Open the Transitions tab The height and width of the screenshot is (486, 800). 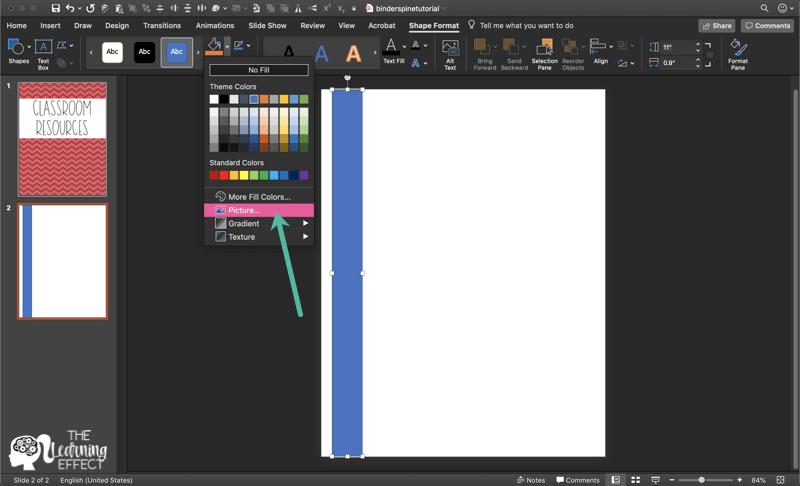162,25
